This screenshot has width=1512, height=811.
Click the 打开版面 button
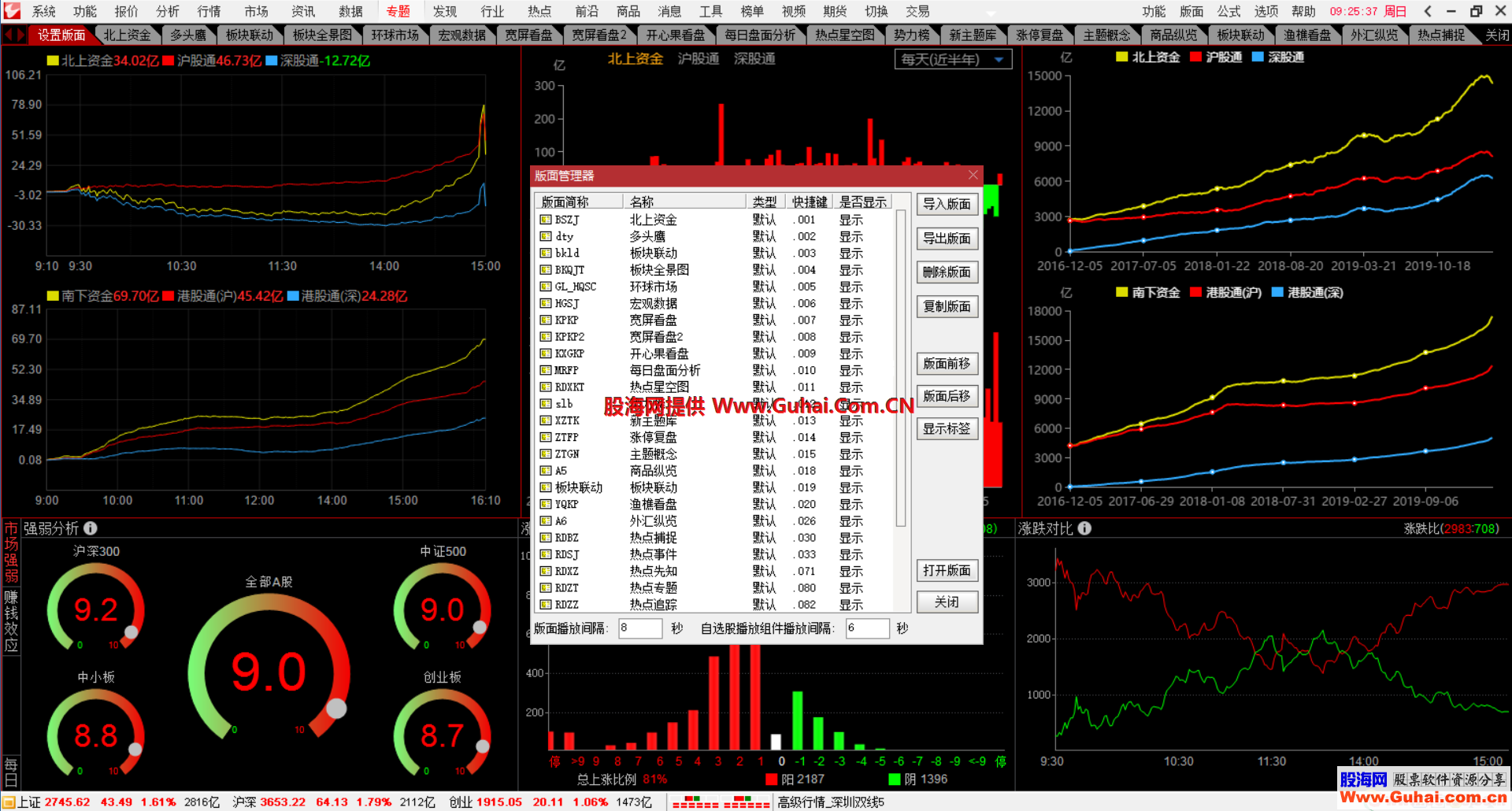[x=947, y=571]
